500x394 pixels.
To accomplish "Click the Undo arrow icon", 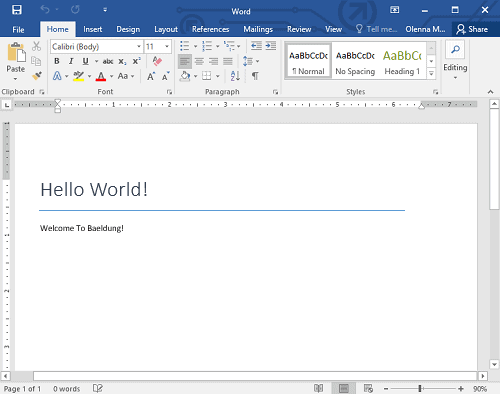I will point(45,10).
